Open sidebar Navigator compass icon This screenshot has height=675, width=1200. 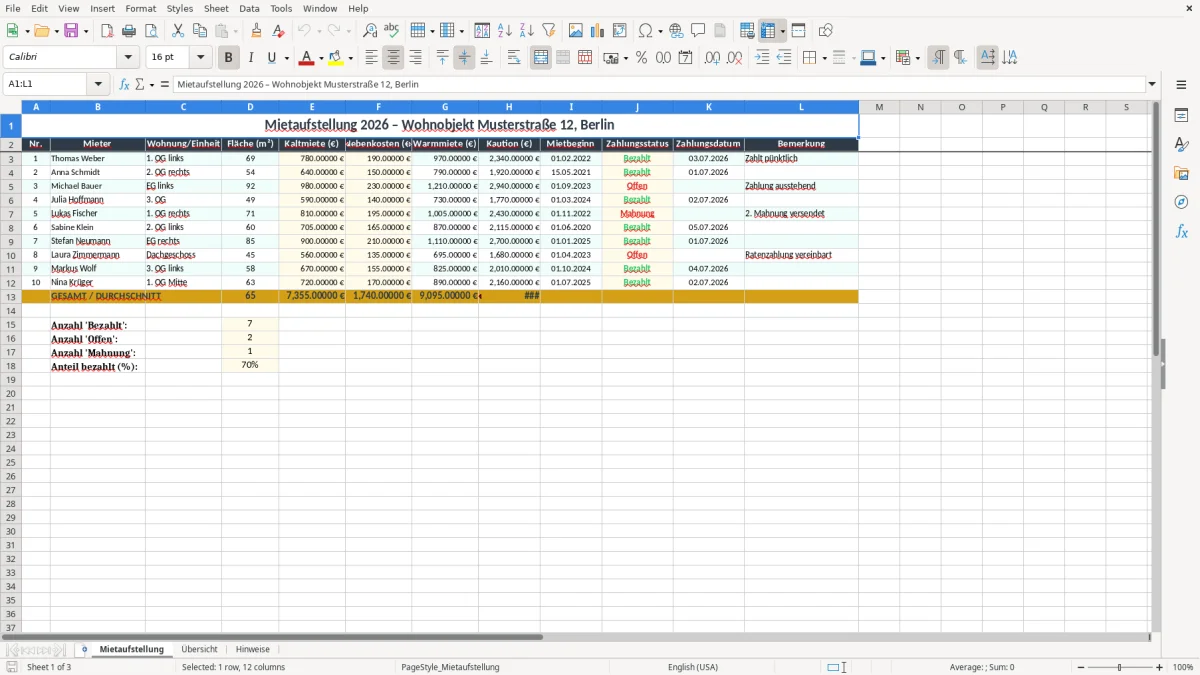click(1181, 202)
